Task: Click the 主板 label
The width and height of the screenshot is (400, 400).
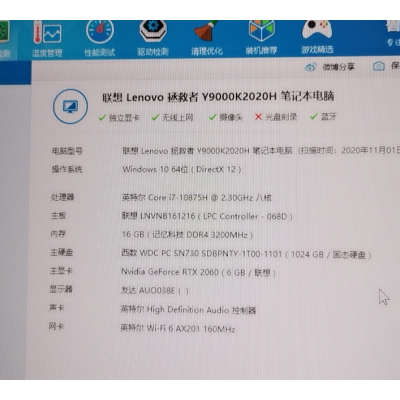Action: click(58, 216)
